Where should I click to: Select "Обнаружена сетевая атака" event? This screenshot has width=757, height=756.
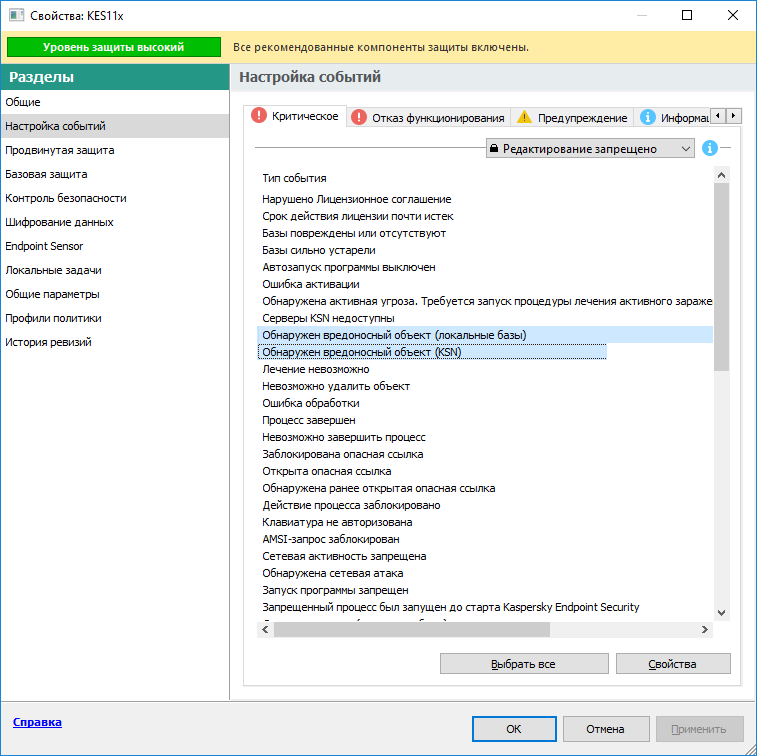click(485, 573)
